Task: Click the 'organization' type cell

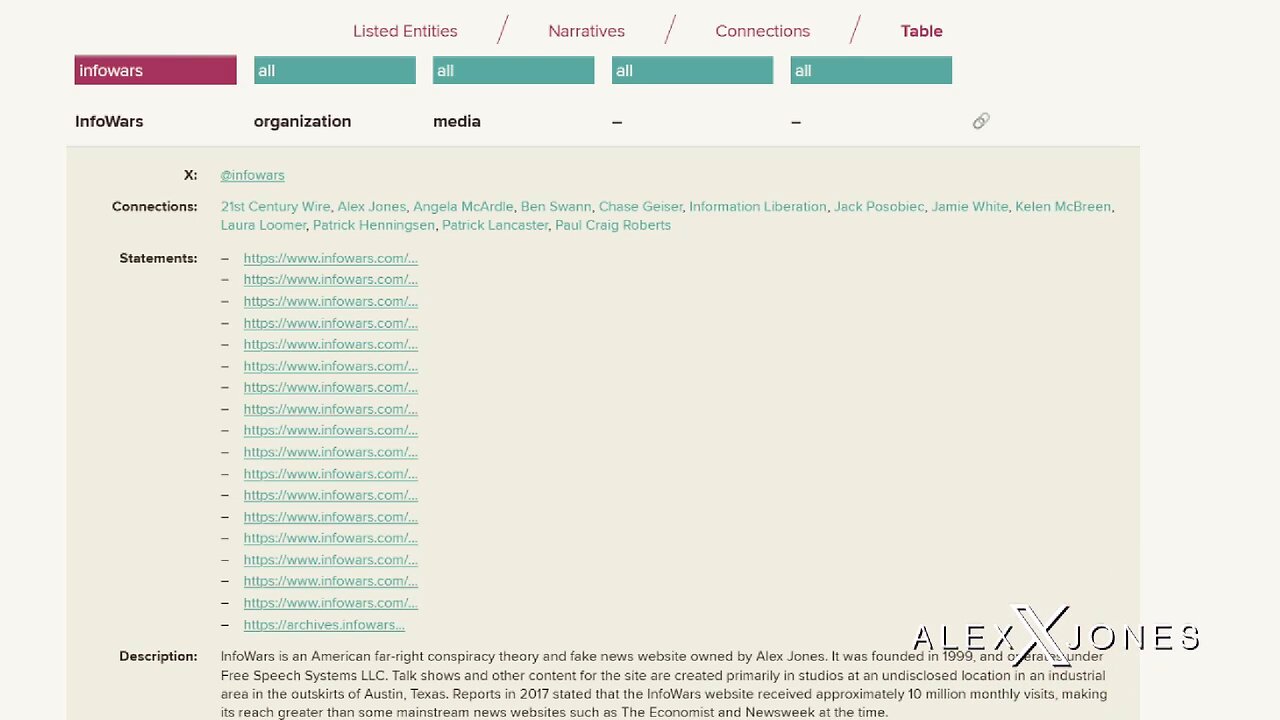Action: [x=302, y=121]
